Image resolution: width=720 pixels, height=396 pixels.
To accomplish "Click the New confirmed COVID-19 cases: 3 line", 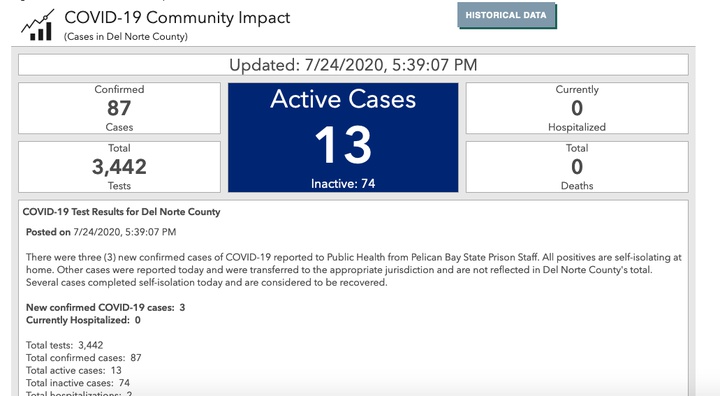I will pos(105,307).
